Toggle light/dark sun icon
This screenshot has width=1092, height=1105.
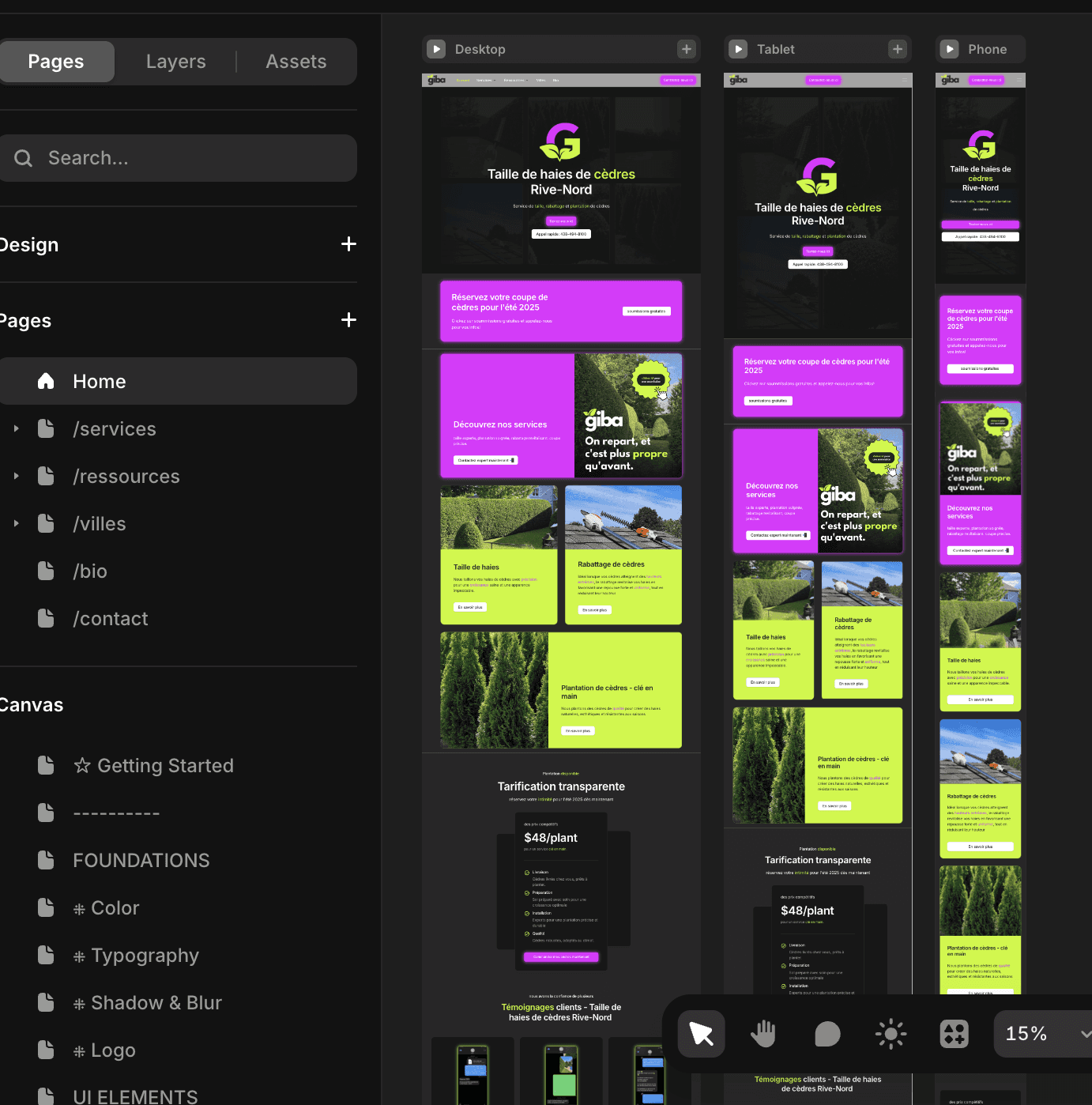[x=891, y=1034]
